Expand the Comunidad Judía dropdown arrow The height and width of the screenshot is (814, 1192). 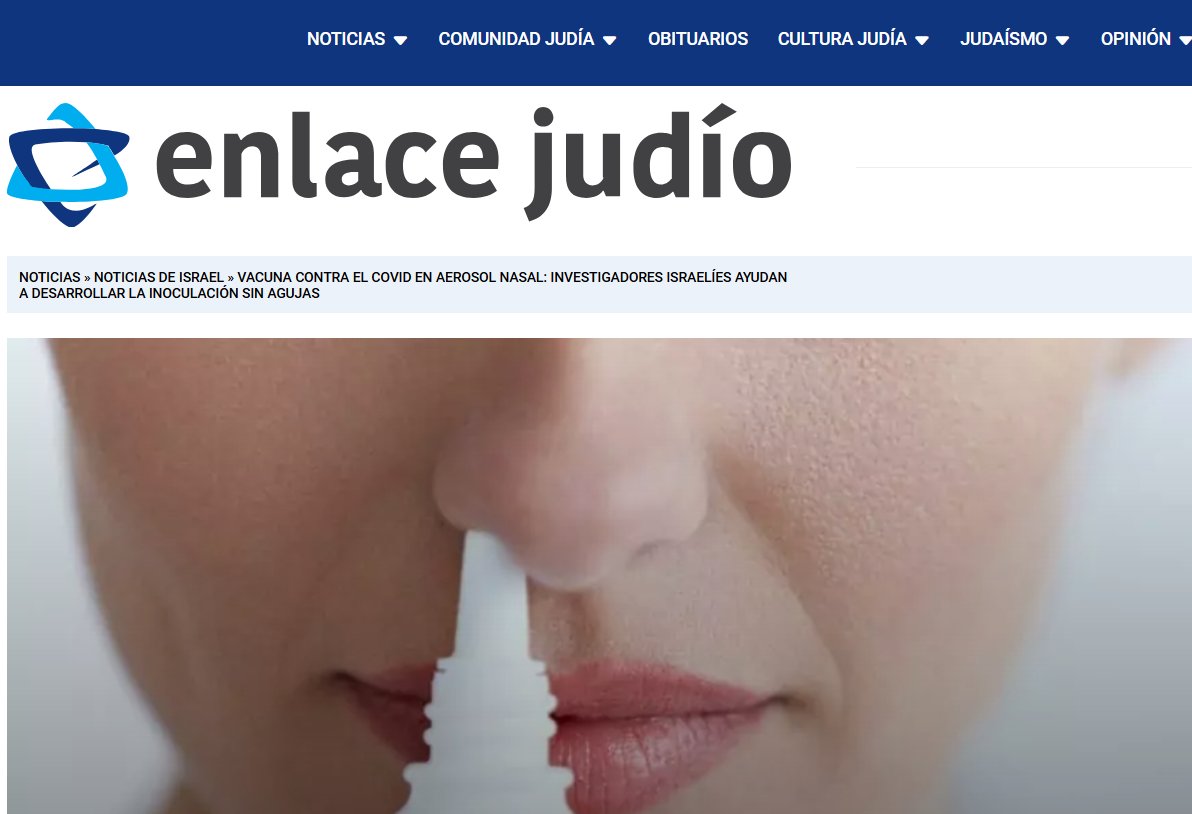coord(610,41)
